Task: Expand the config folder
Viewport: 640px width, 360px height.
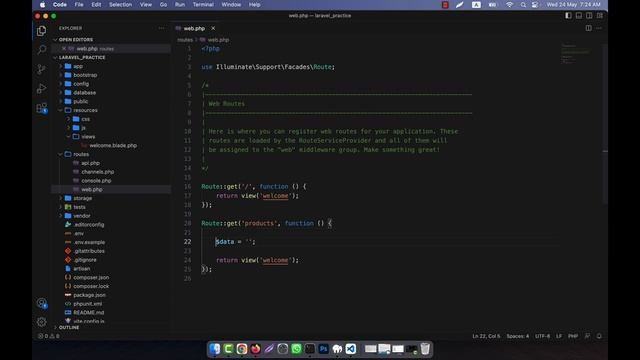Action: 81,84
